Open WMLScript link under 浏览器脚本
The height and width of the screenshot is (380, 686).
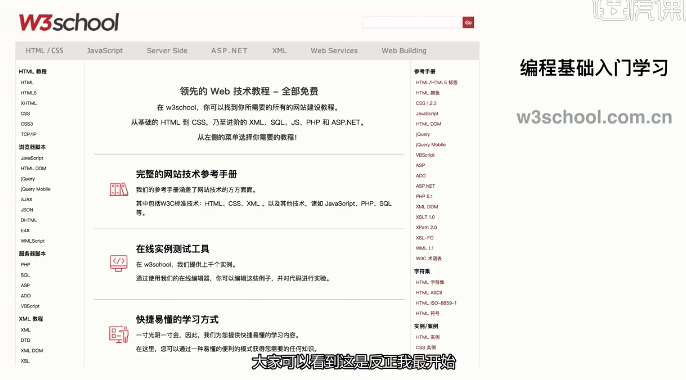(x=33, y=241)
